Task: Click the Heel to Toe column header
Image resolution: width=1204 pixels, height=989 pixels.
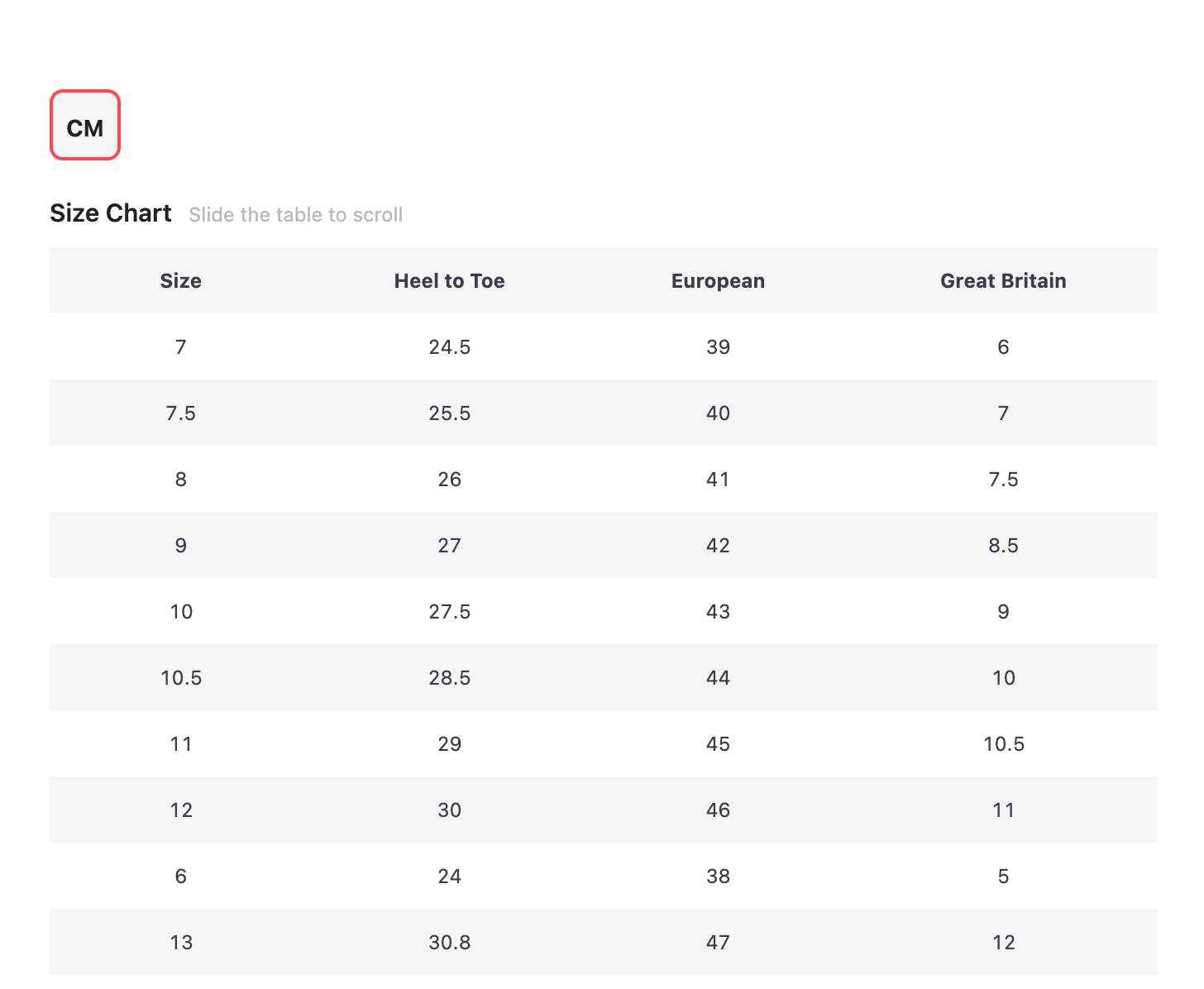Action: (x=449, y=281)
